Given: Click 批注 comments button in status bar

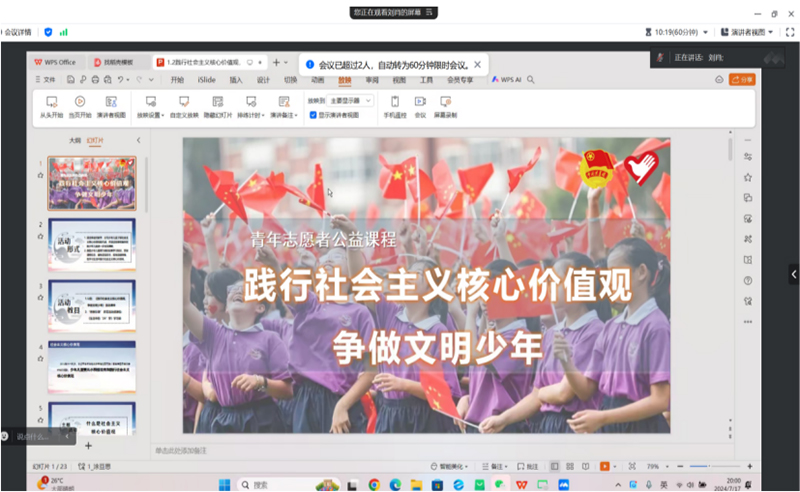Looking at the screenshot, I should coord(528,466).
